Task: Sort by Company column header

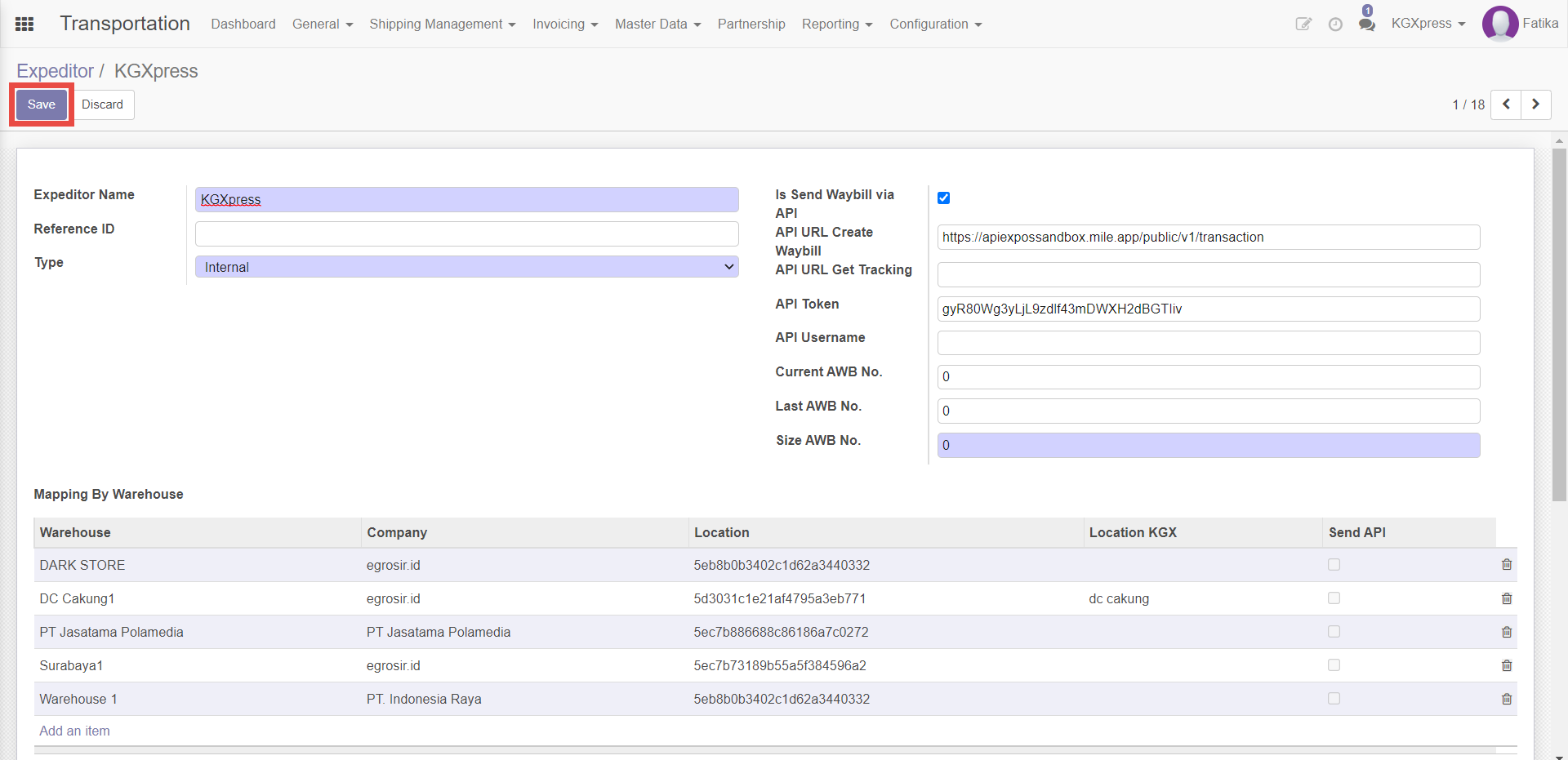Action: [524, 532]
